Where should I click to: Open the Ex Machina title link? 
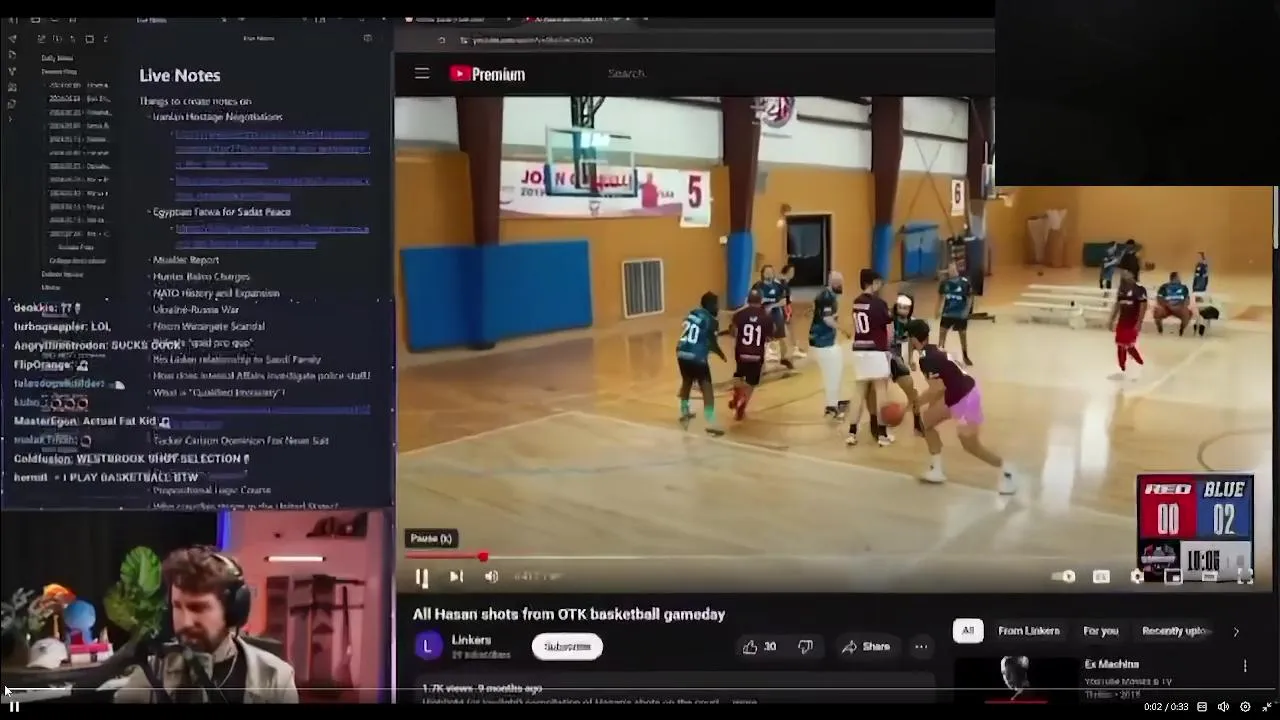(x=1112, y=664)
